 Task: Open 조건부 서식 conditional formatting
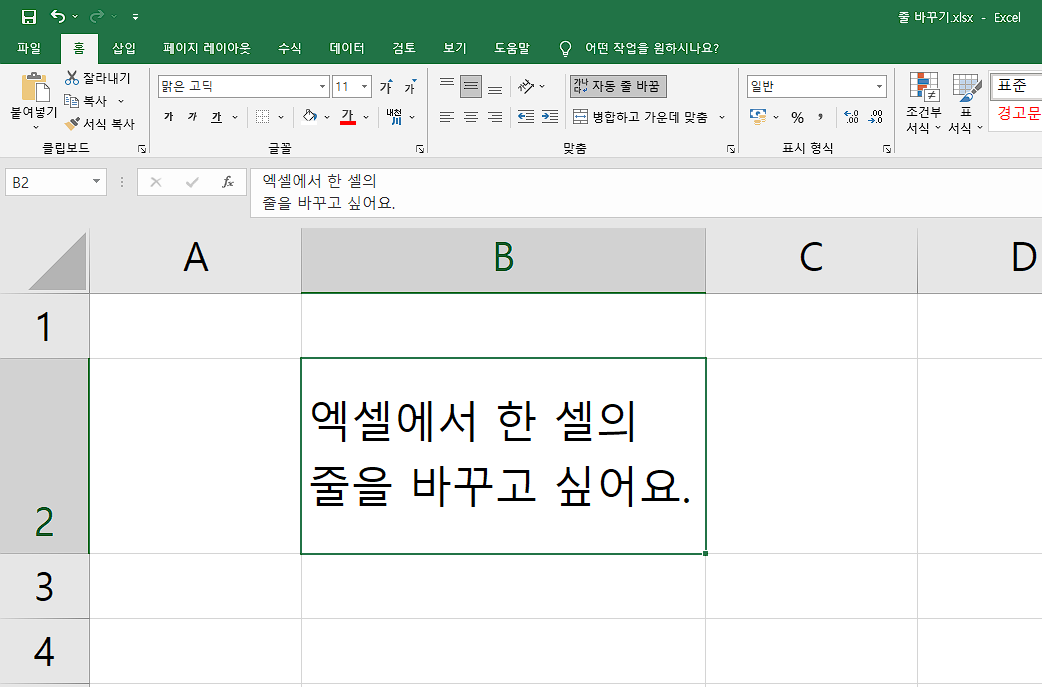point(924,103)
